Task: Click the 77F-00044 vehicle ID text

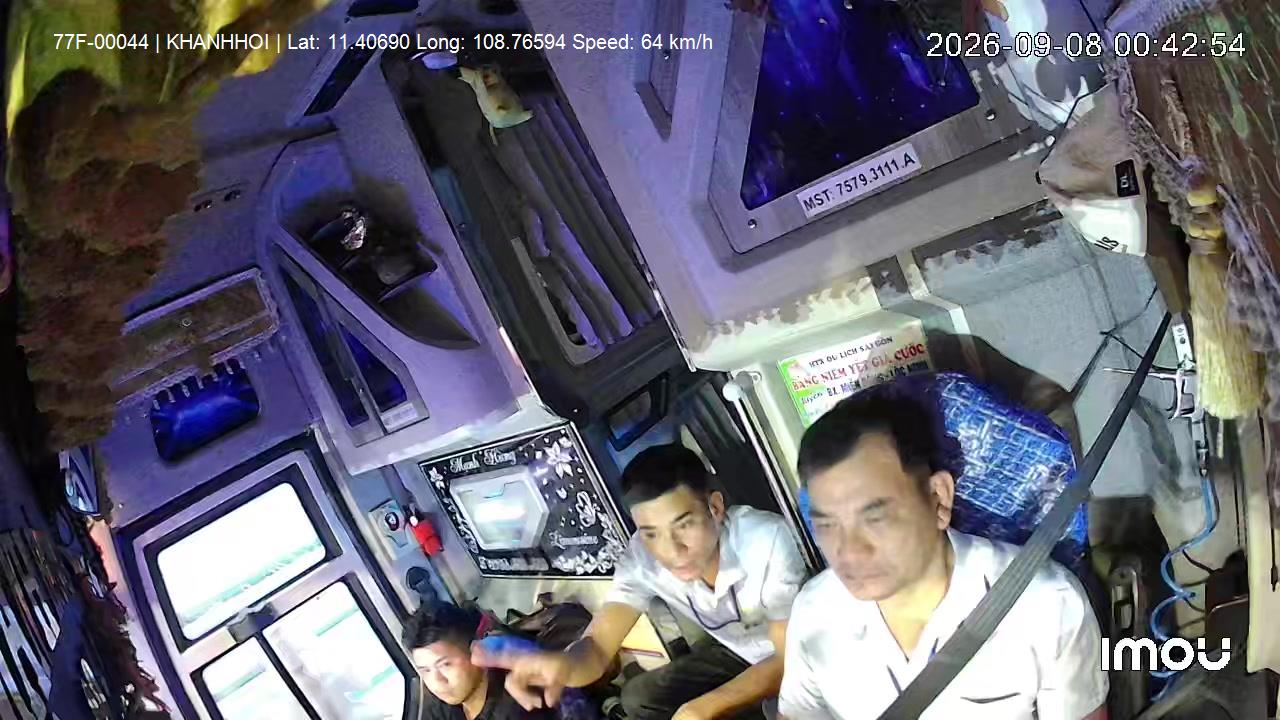Action: 100,42
